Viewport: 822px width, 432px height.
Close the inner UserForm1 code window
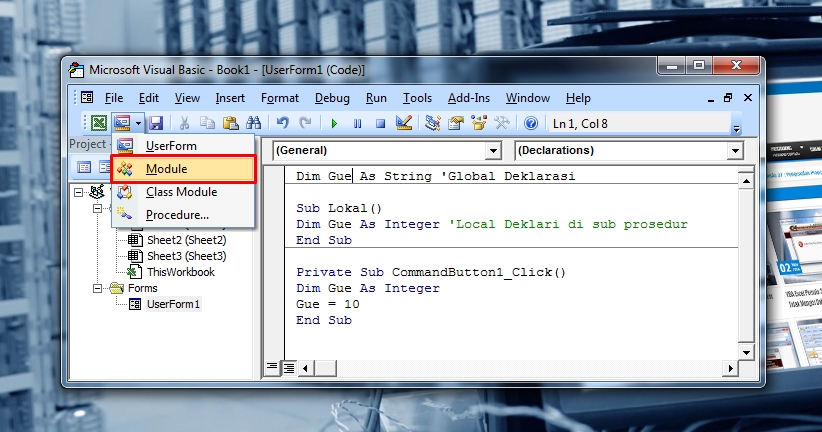(x=748, y=98)
